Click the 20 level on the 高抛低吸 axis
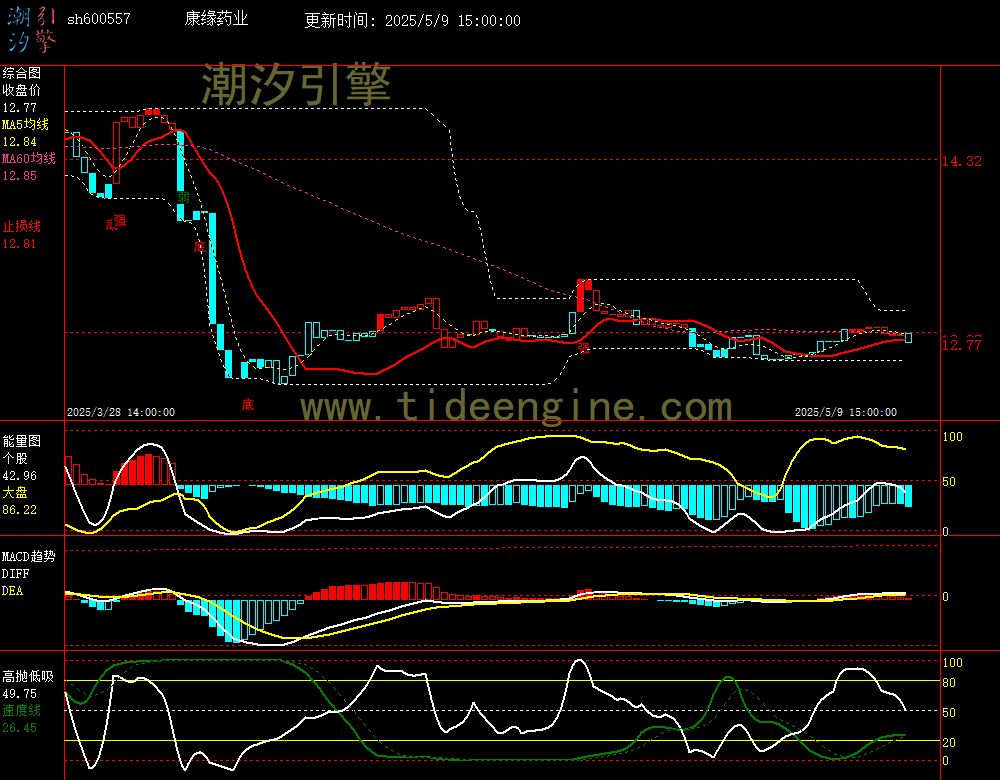The width and height of the screenshot is (1000, 780). 949,742
